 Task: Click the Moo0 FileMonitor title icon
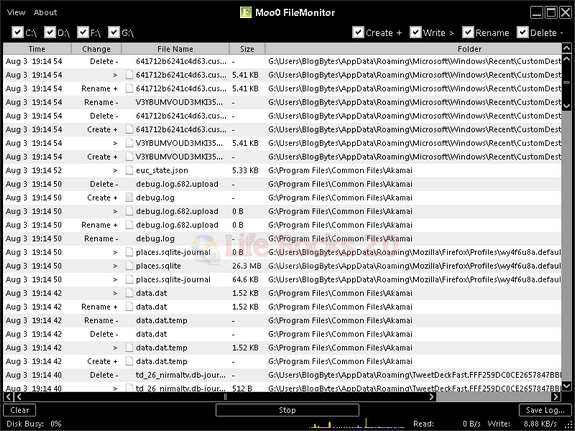(245, 12)
